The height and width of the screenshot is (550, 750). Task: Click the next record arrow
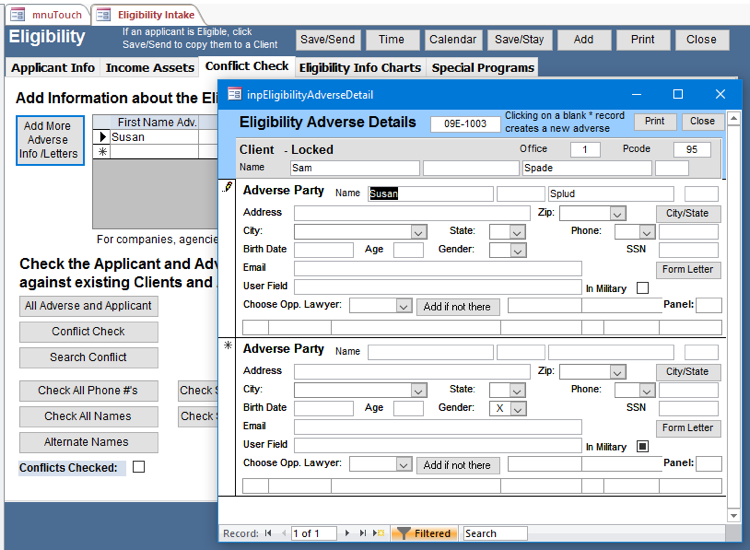tap(348, 534)
